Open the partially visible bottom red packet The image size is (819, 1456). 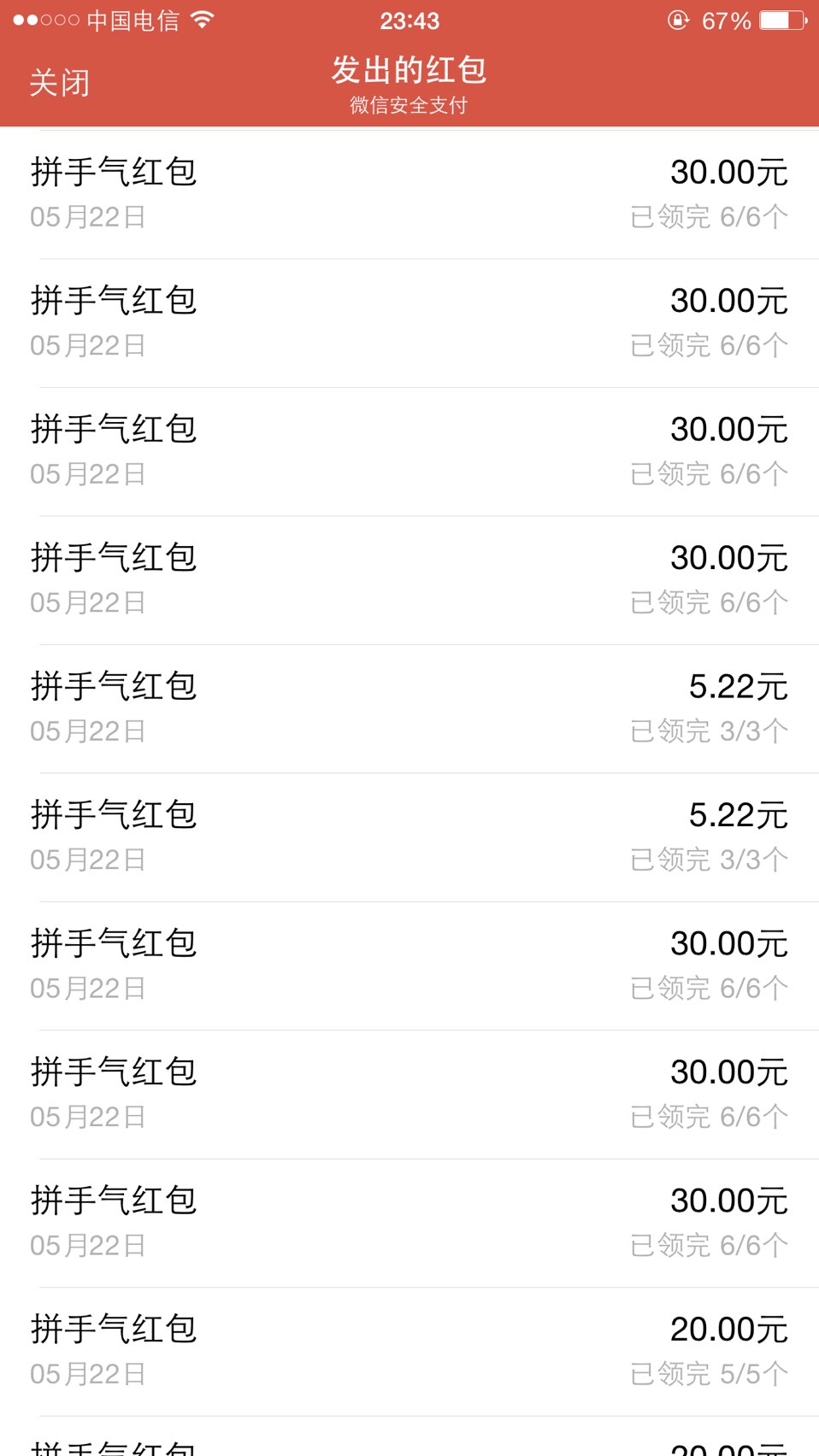tap(409, 1444)
